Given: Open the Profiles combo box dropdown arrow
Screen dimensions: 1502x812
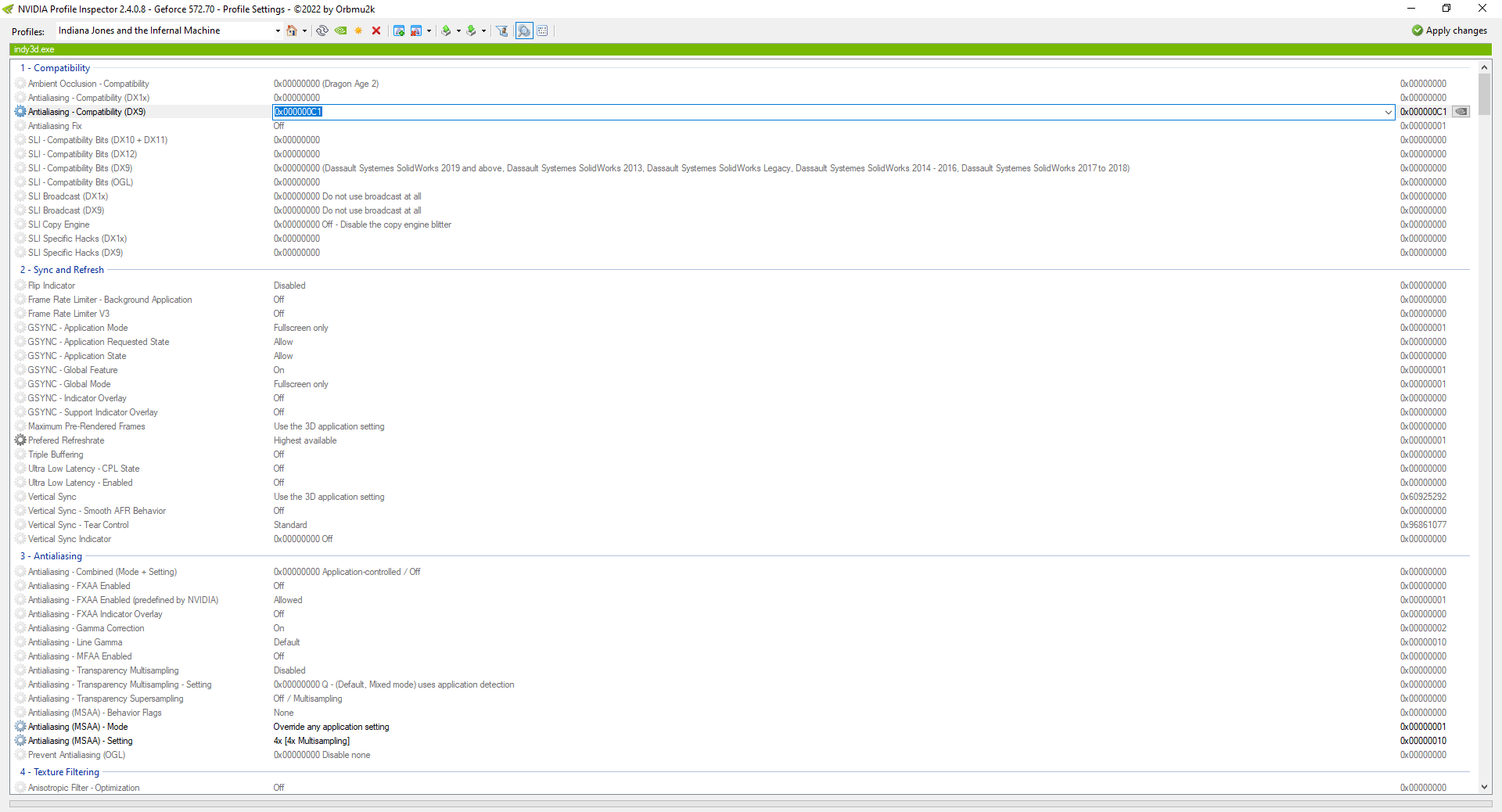Looking at the screenshot, I should [x=278, y=31].
